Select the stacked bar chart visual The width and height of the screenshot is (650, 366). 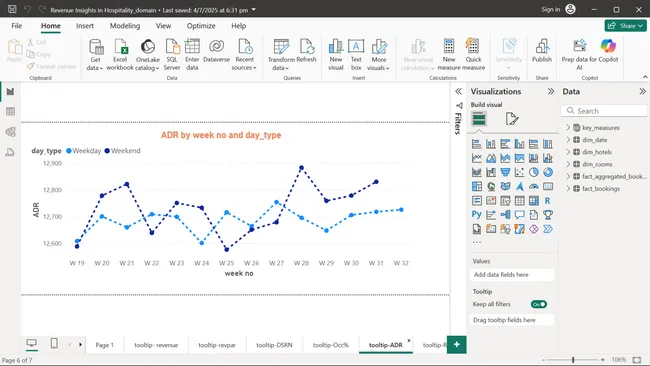[477, 144]
